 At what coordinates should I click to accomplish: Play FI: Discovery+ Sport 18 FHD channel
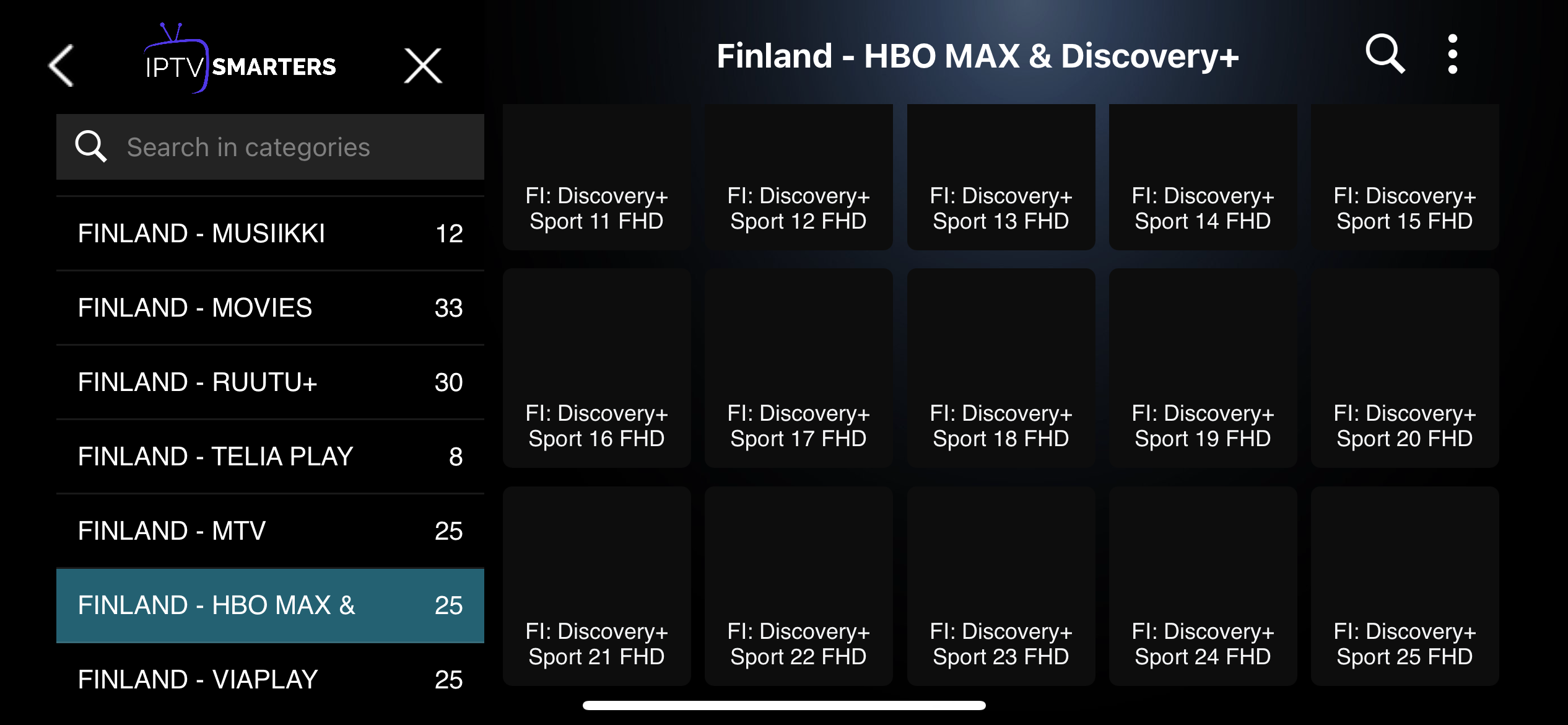pyautogui.click(x=1001, y=368)
